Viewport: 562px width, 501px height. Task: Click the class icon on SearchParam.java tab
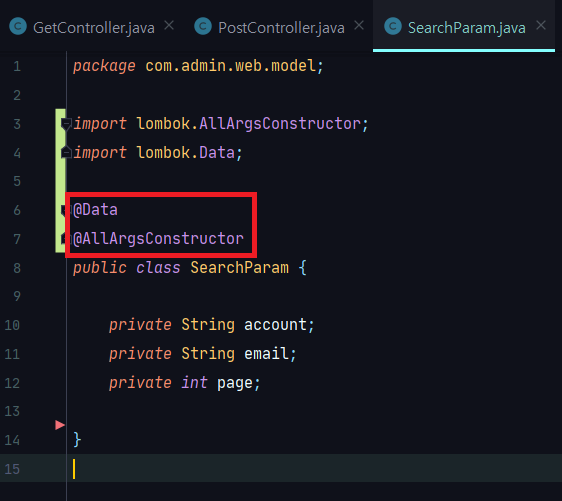click(x=393, y=27)
